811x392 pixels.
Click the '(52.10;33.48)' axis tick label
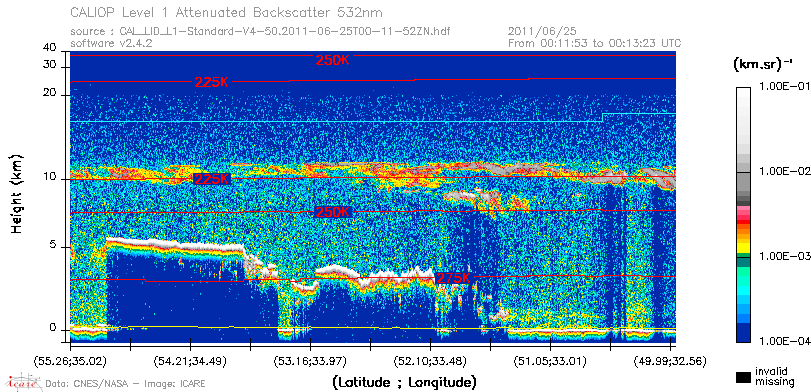(x=430, y=360)
